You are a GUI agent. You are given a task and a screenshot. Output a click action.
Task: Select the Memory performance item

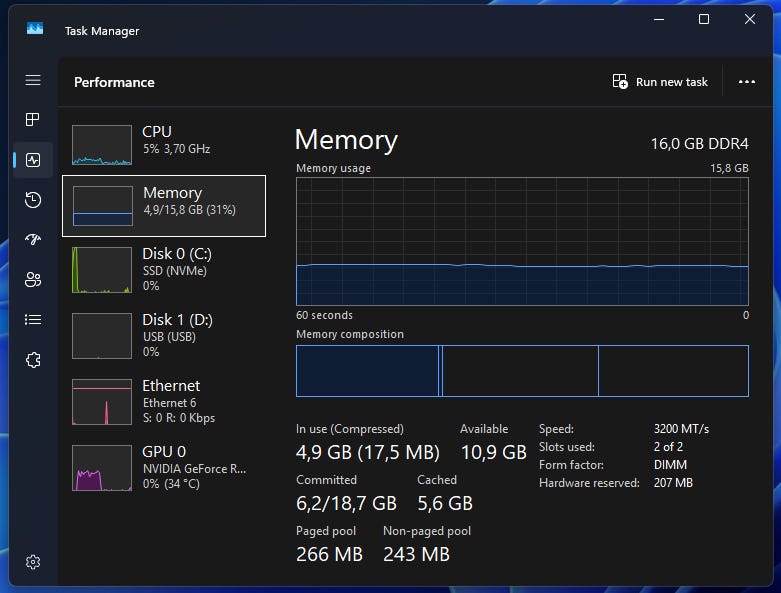click(x=164, y=206)
